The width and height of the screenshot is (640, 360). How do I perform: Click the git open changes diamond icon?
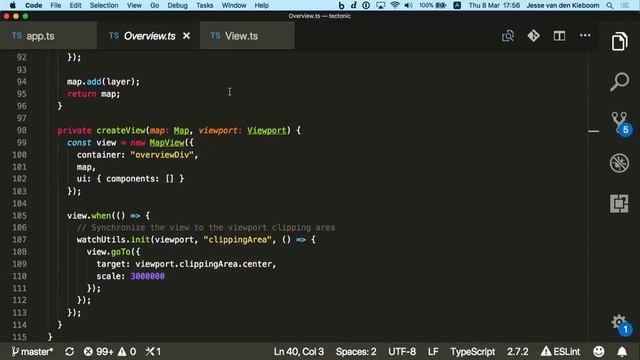(533, 36)
